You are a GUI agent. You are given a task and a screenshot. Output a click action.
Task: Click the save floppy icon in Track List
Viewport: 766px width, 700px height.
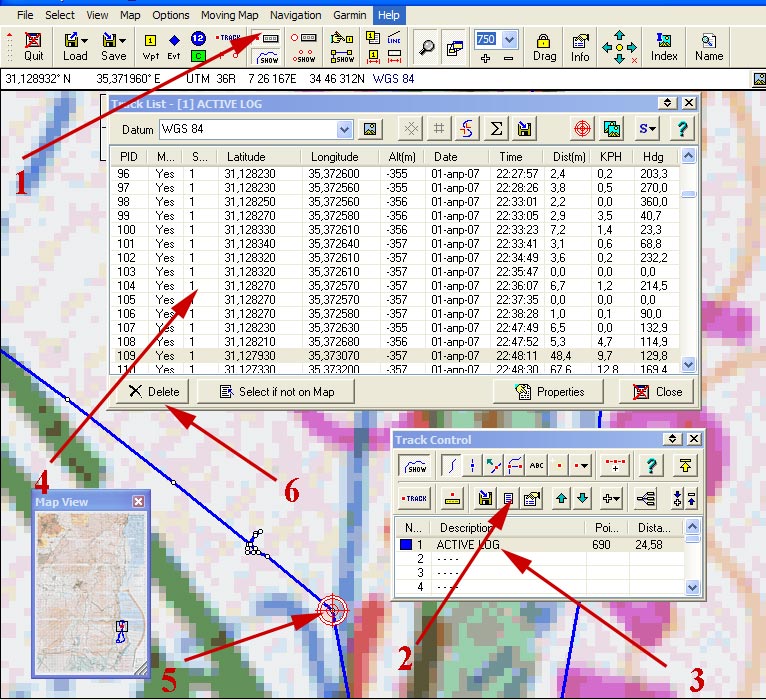pyautogui.click(x=524, y=129)
